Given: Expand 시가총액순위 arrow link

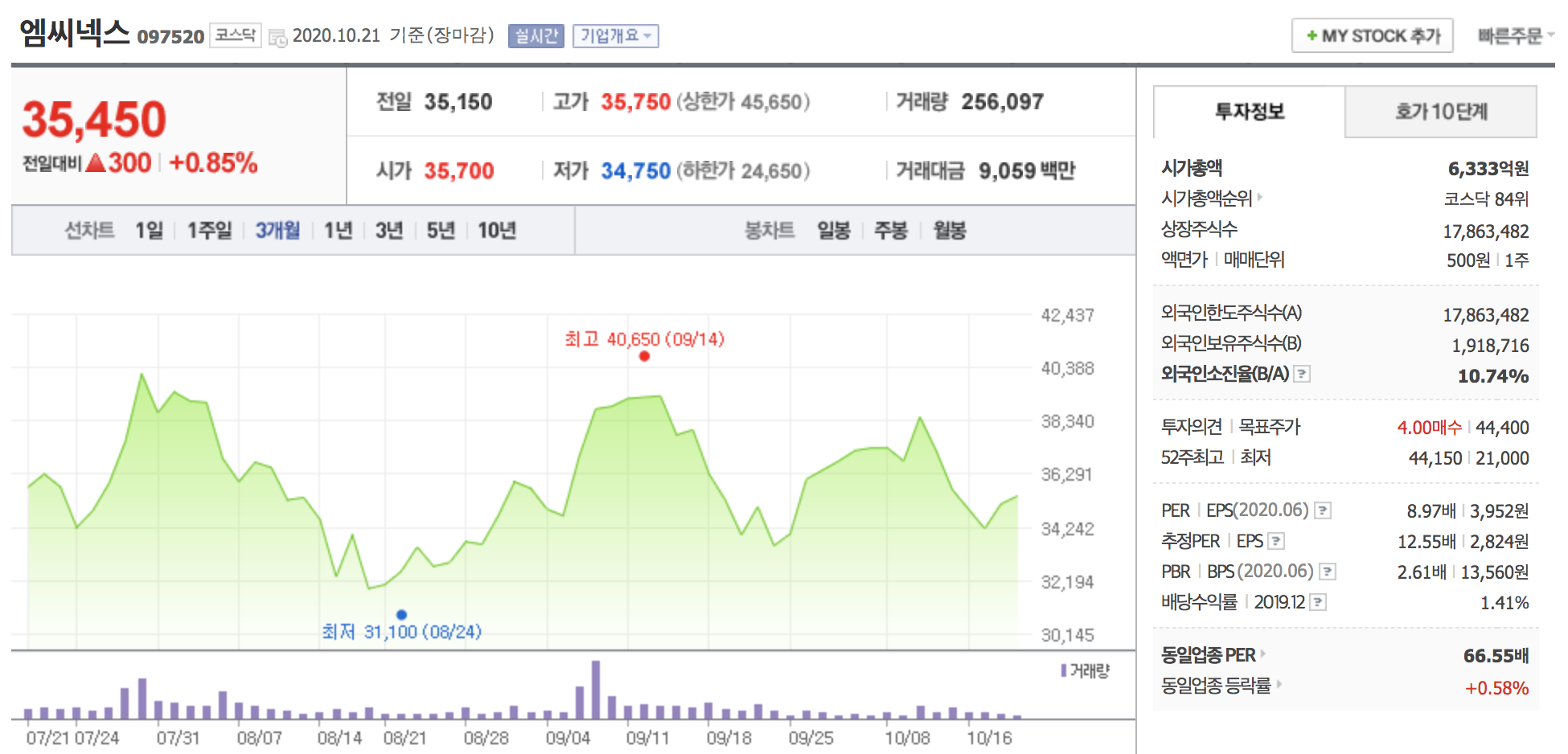Looking at the screenshot, I should pyautogui.click(x=1259, y=198).
